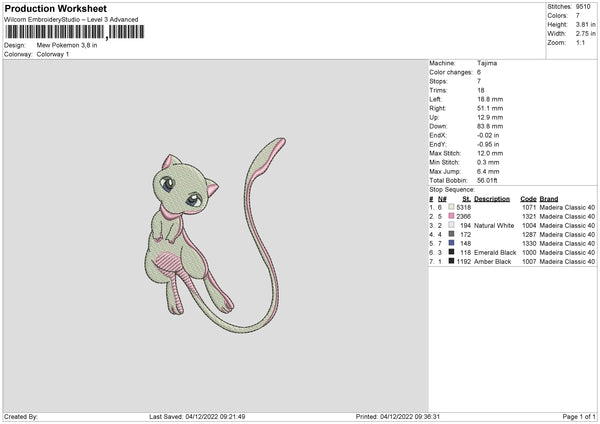Click the Natural White thread swatch
600x424 pixels.
coord(452,225)
